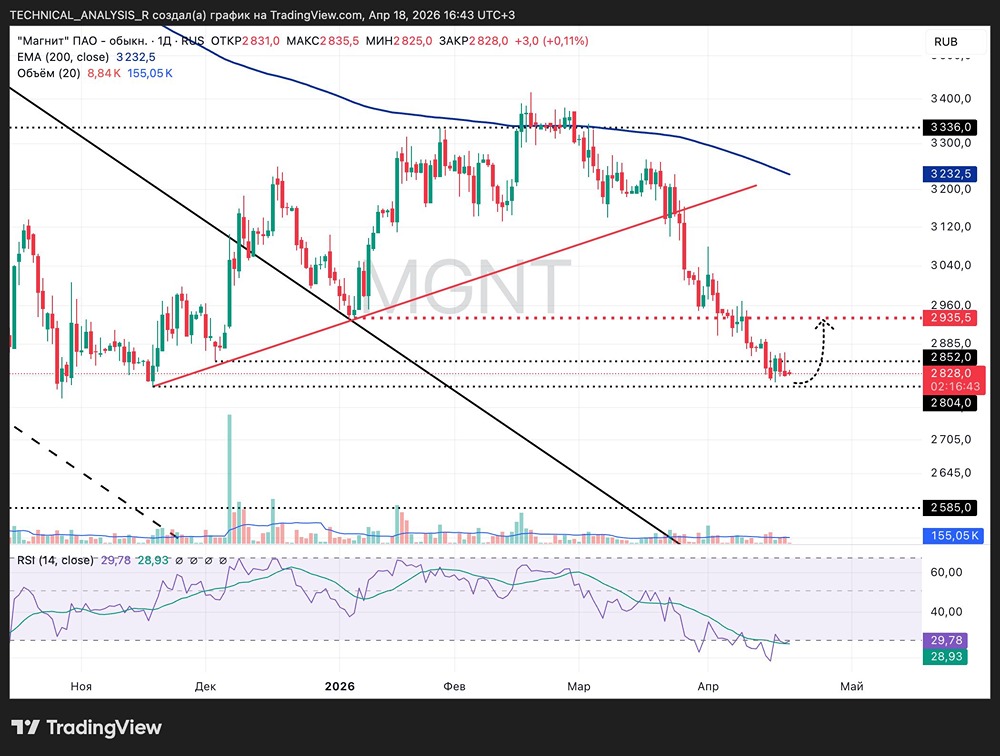
Task: Click the black 2852,0 price level label
Action: [x=950, y=357]
